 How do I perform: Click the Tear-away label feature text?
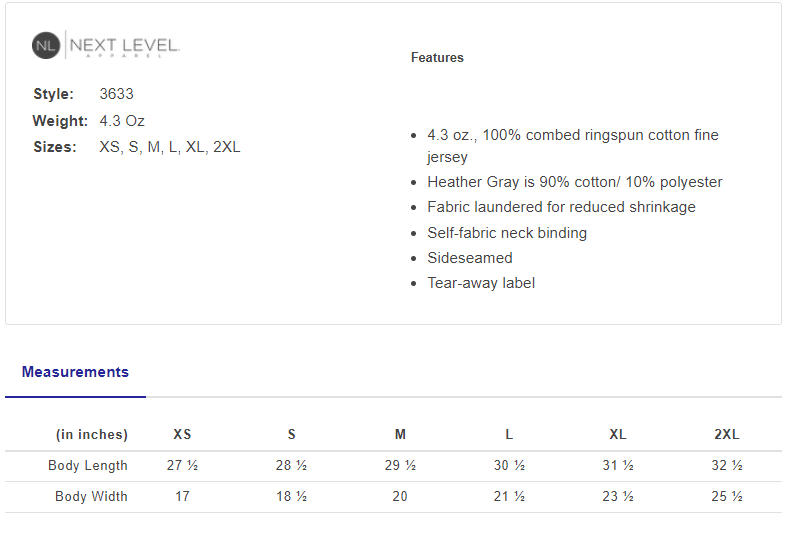pos(481,283)
